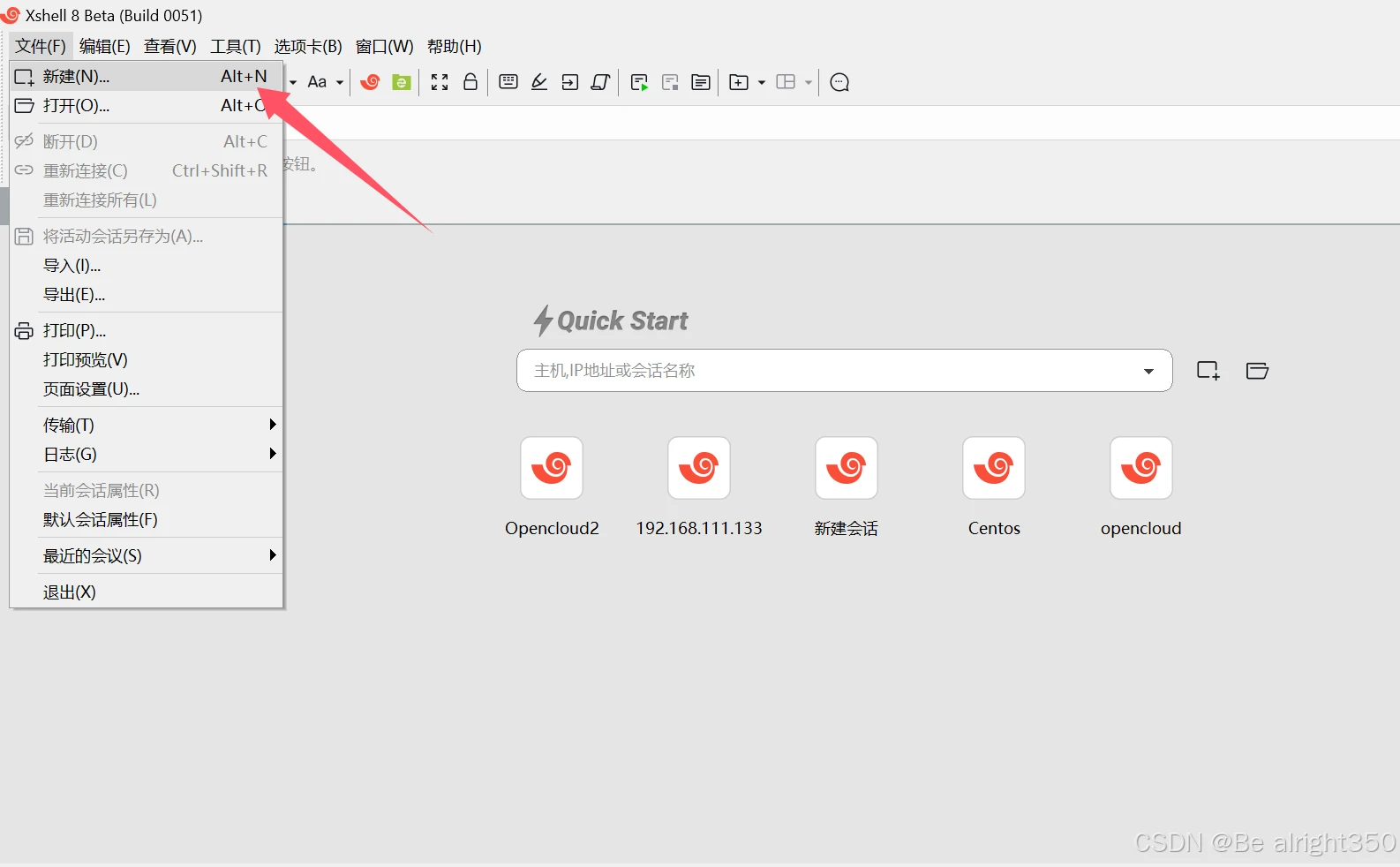1400x867 pixels.
Task: Open 默认会话属性(F) menu entry
Action: coord(147,520)
